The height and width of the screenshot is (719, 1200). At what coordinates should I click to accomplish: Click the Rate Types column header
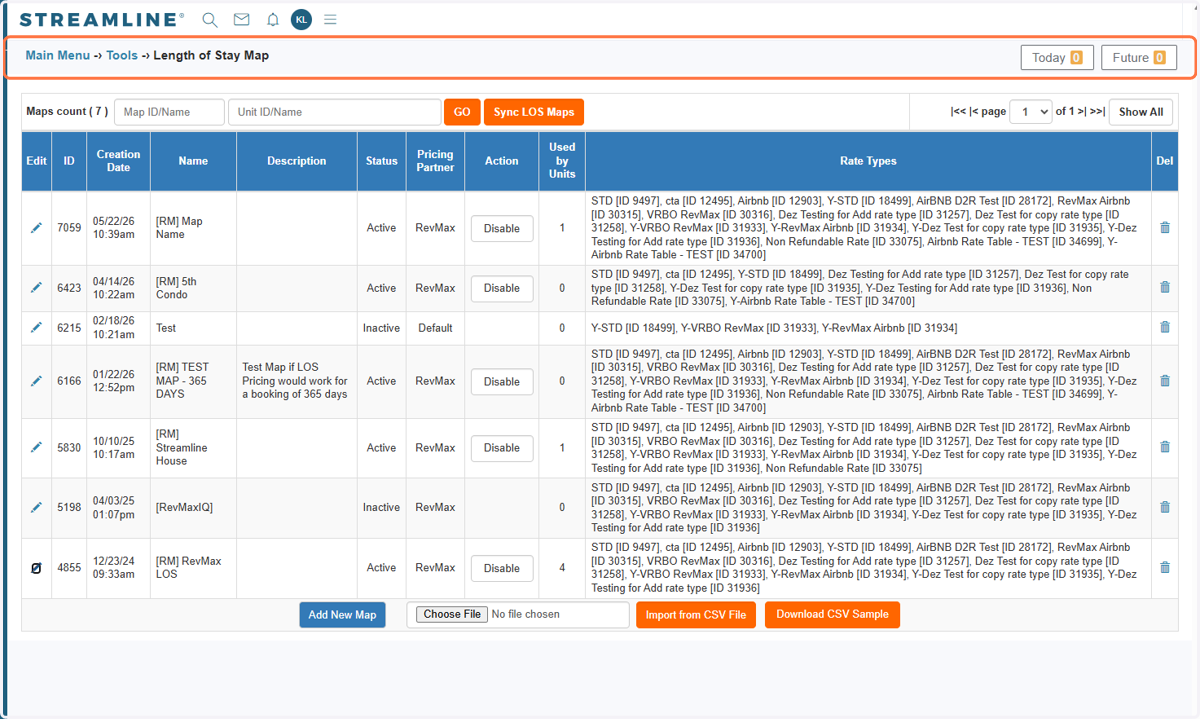click(x=868, y=161)
